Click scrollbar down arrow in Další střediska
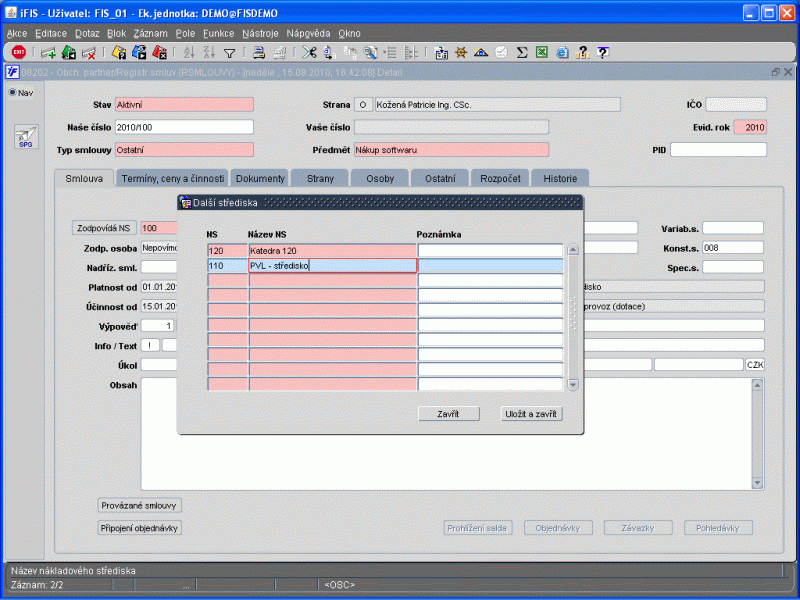This screenshot has height=600, width=800. 573,384
